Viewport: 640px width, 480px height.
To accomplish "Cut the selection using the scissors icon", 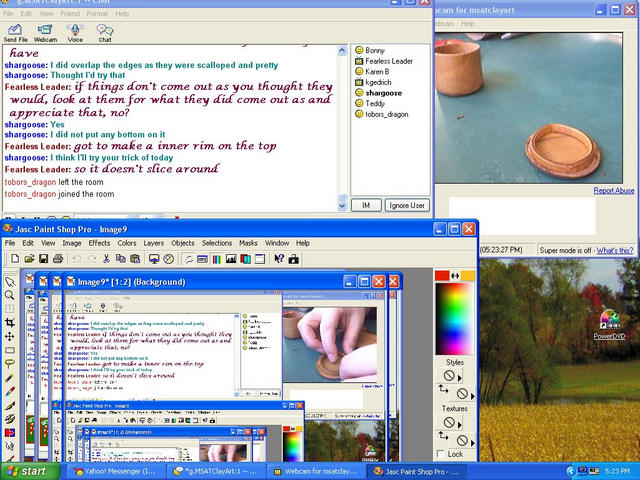I will tap(106, 258).
